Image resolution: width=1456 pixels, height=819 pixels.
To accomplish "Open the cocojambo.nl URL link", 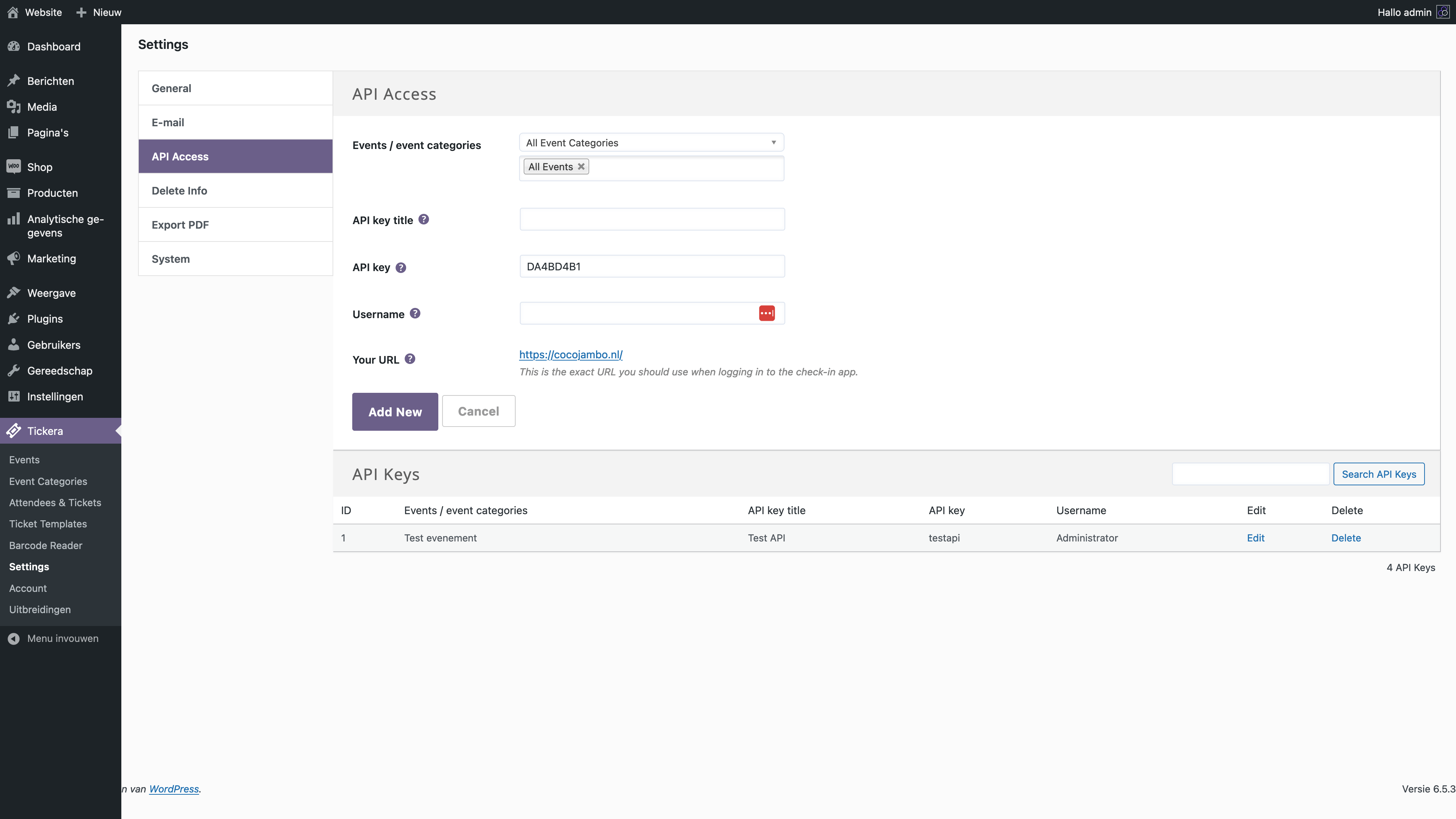I will pyautogui.click(x=570, y=355).
